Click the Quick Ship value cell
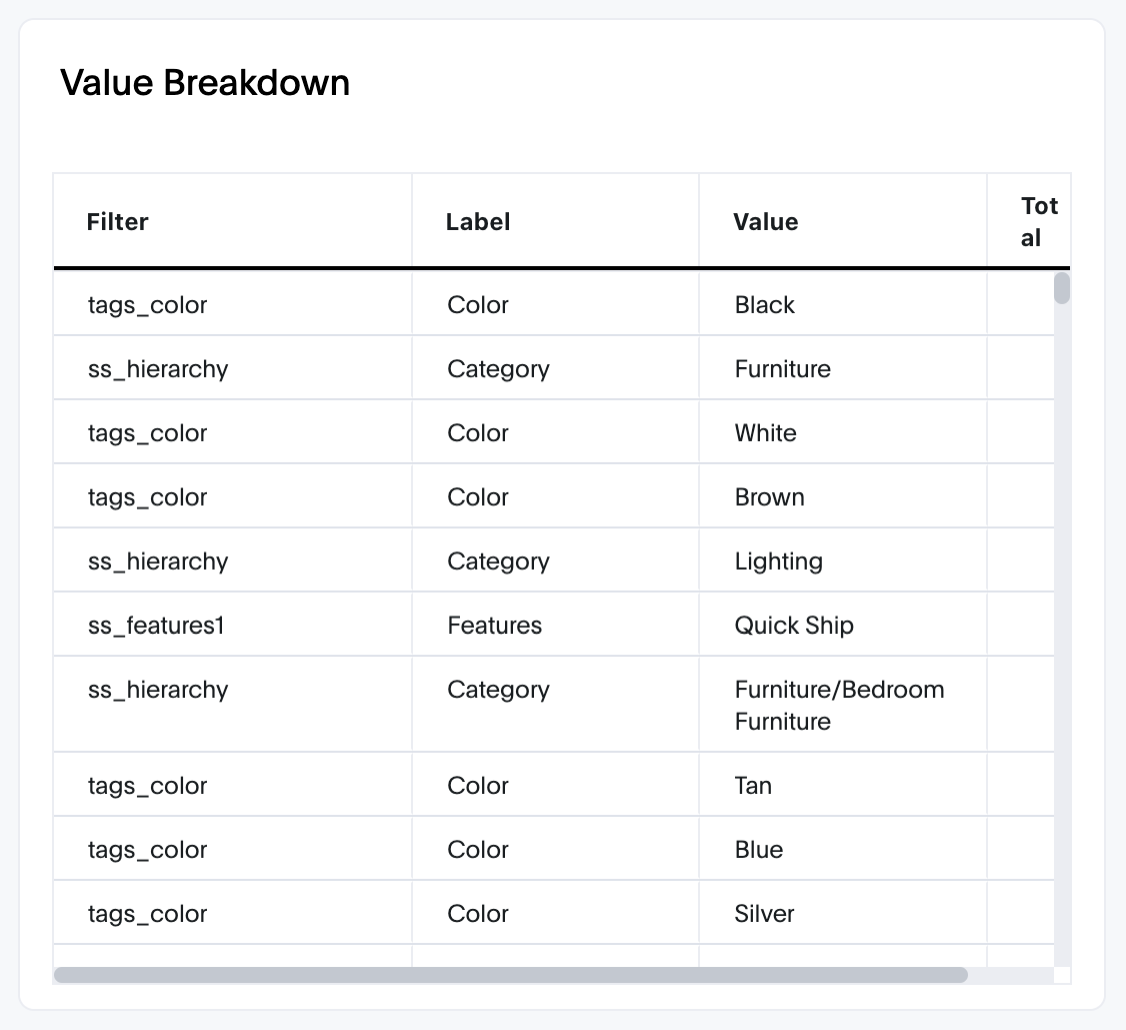The image size is (1126, 1030). tap(842, 624)
